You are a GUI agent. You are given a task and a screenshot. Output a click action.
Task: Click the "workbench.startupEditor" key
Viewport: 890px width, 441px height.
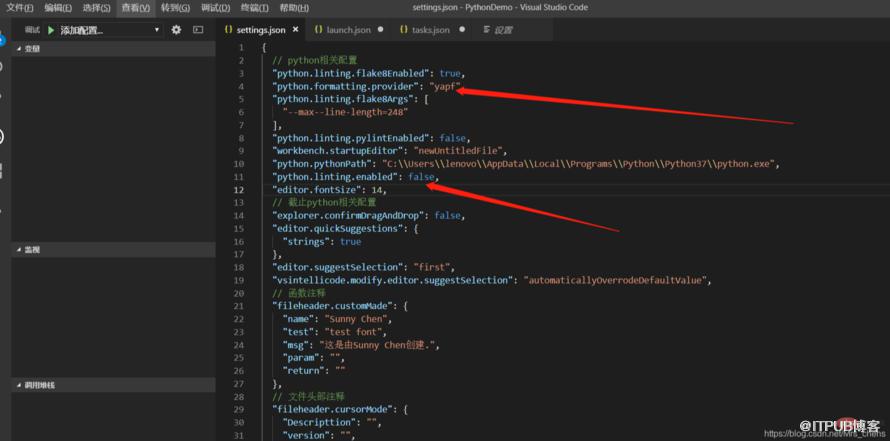coord(338,151)
